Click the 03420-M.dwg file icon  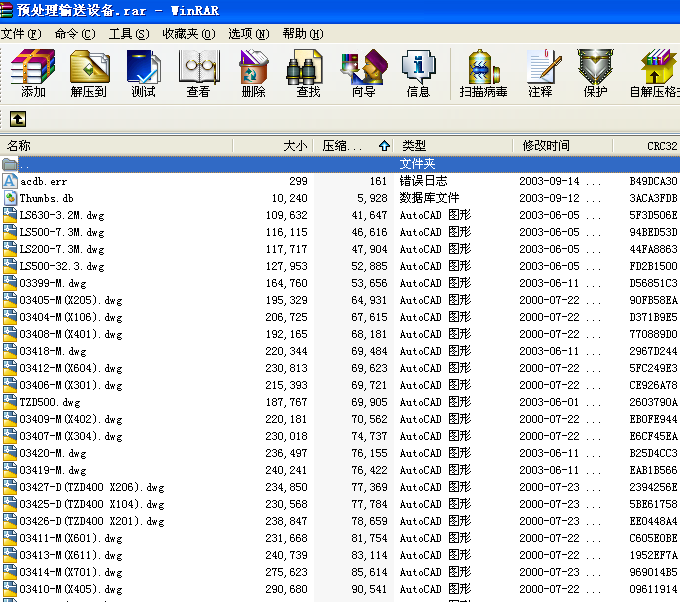(x=10, y=453)
